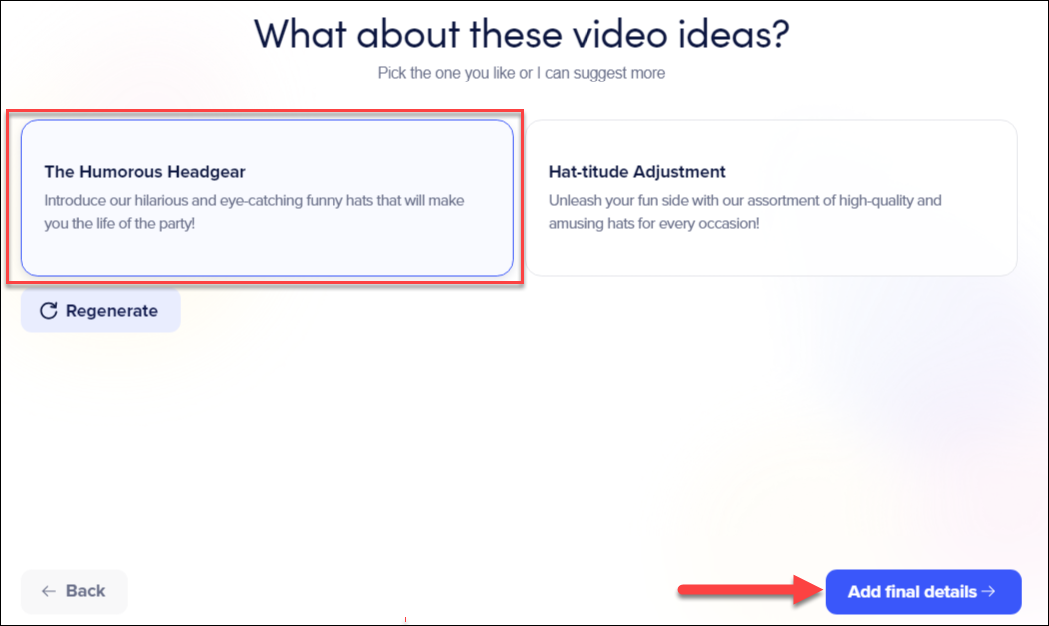Request more suggestions via Regenerate

click(100, 310)
